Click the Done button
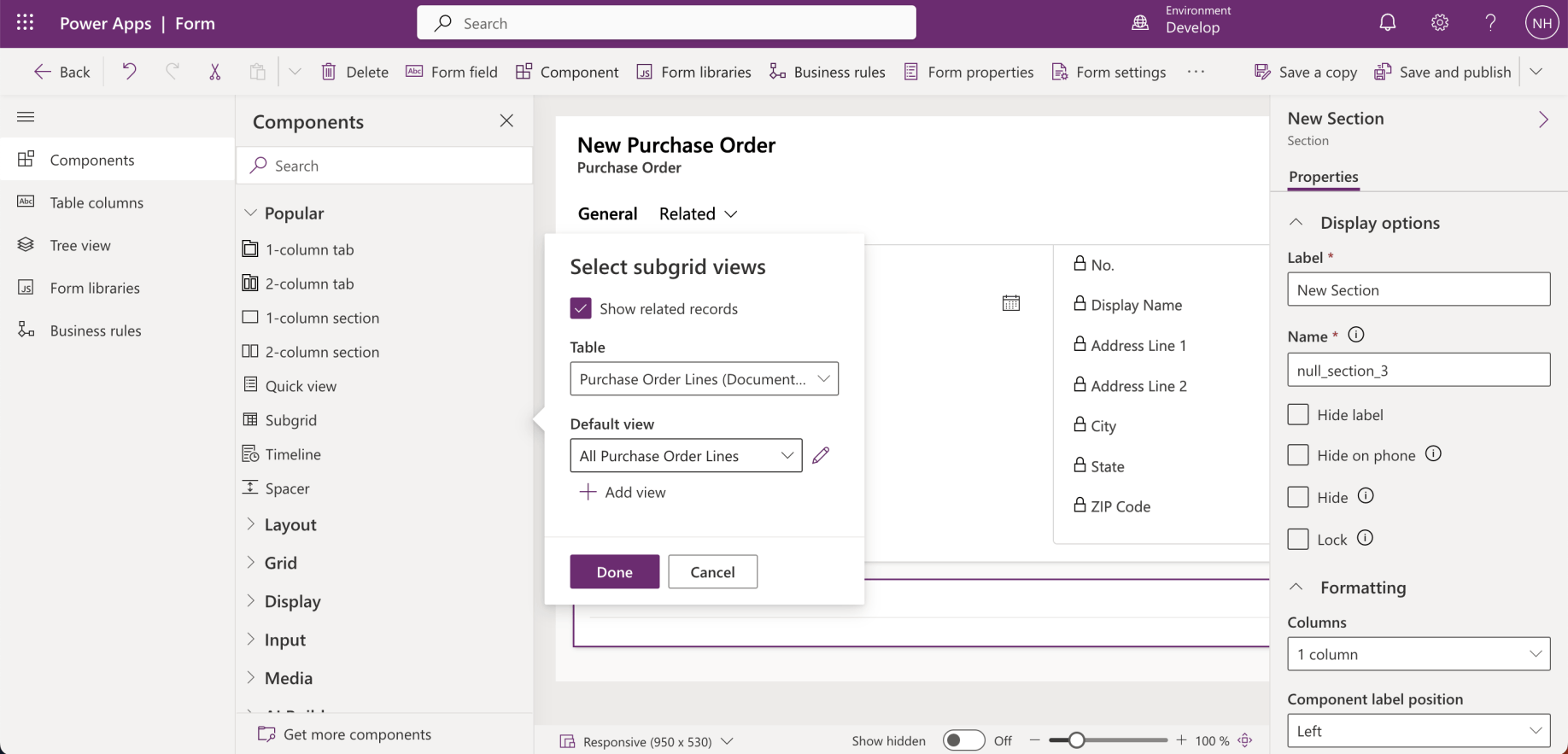This screenshot has width=1568, height=754. [614, 571]
